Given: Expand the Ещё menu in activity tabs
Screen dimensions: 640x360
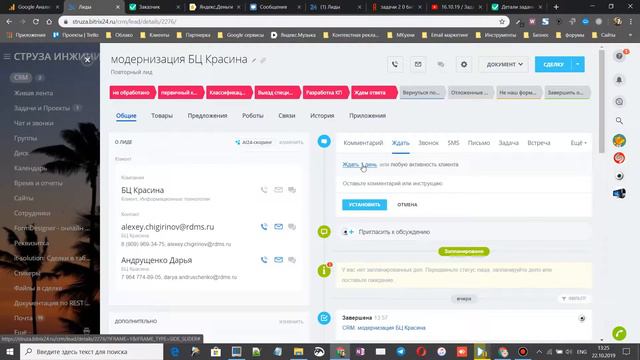Looking at the screenshot, I should pyautogui.click(x=578, y=143).
